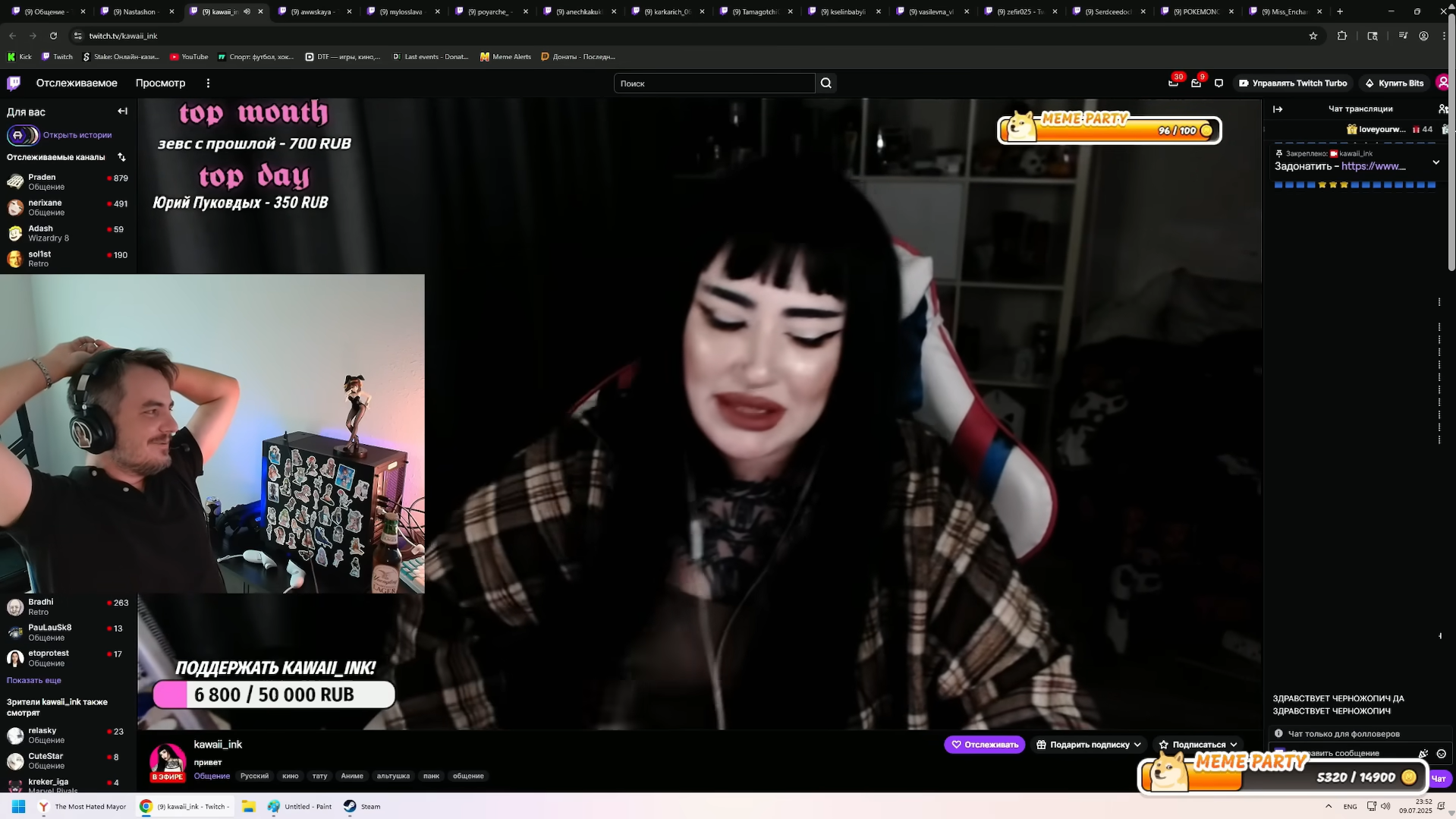This screenshot has height=819, width=1456.
Task: Sort followed channels with the arrows icon
Action: point(121,157)
